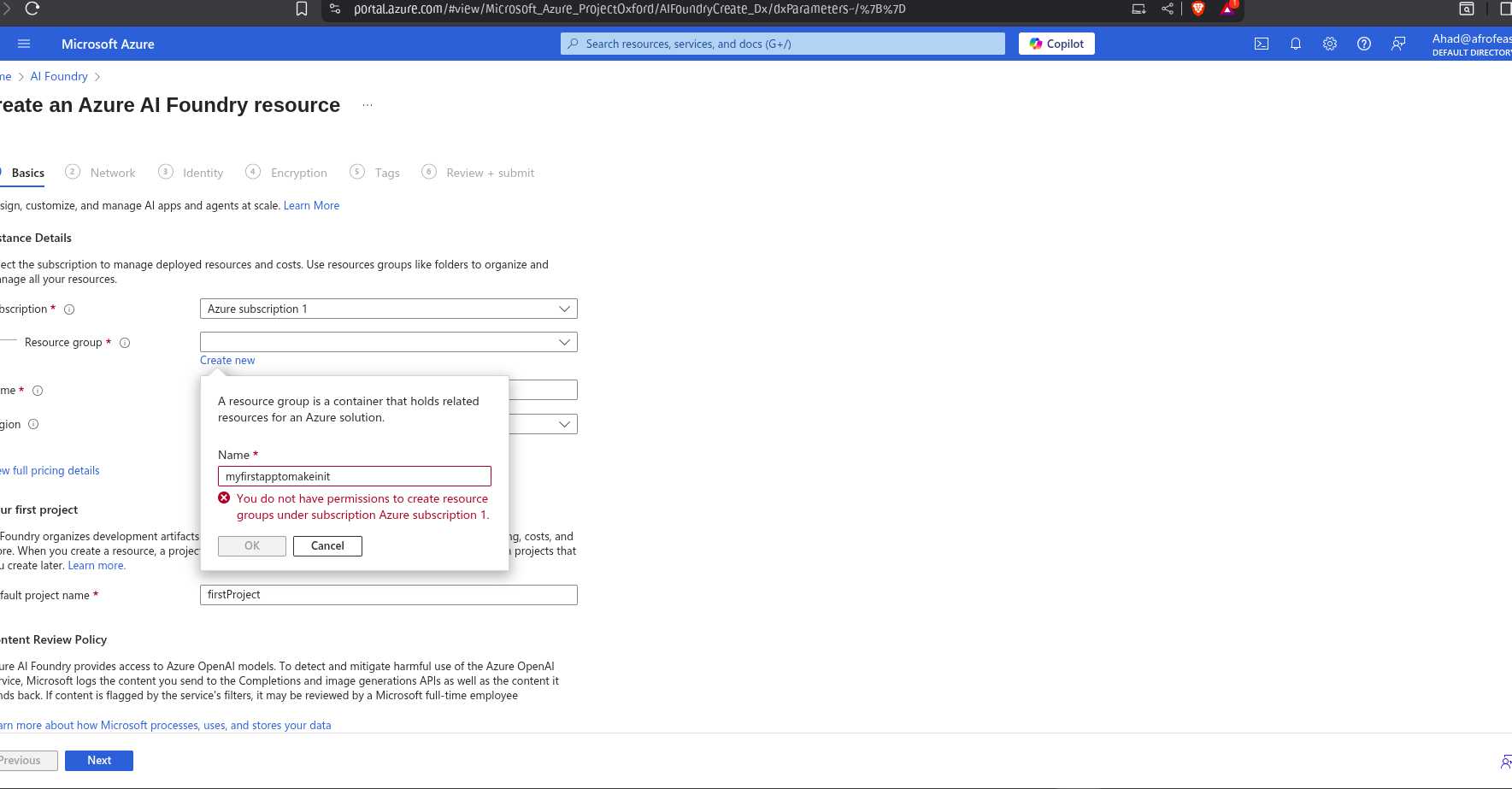Bookmark the page via bookmark icon

point(302,9)
